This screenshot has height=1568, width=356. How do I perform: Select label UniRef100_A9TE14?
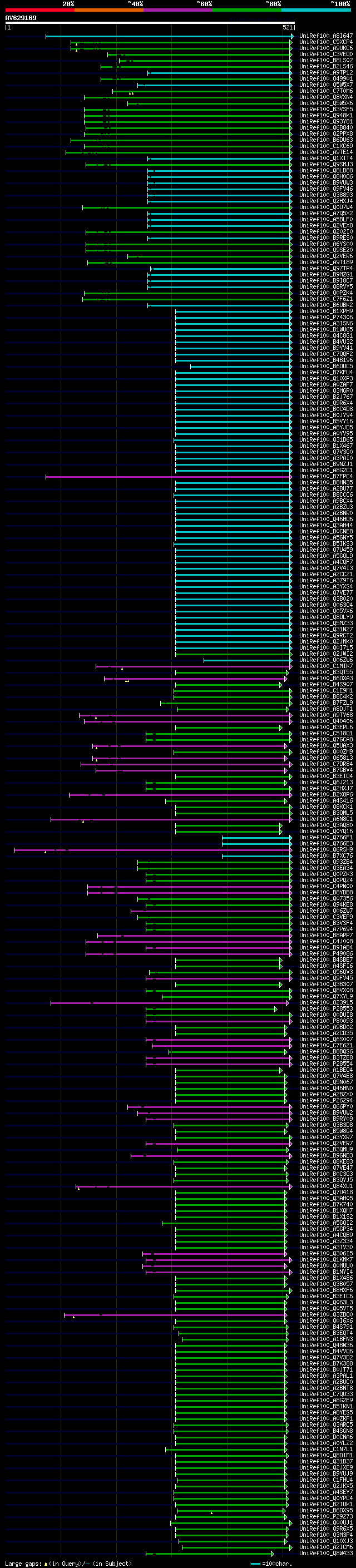point(325,152)
